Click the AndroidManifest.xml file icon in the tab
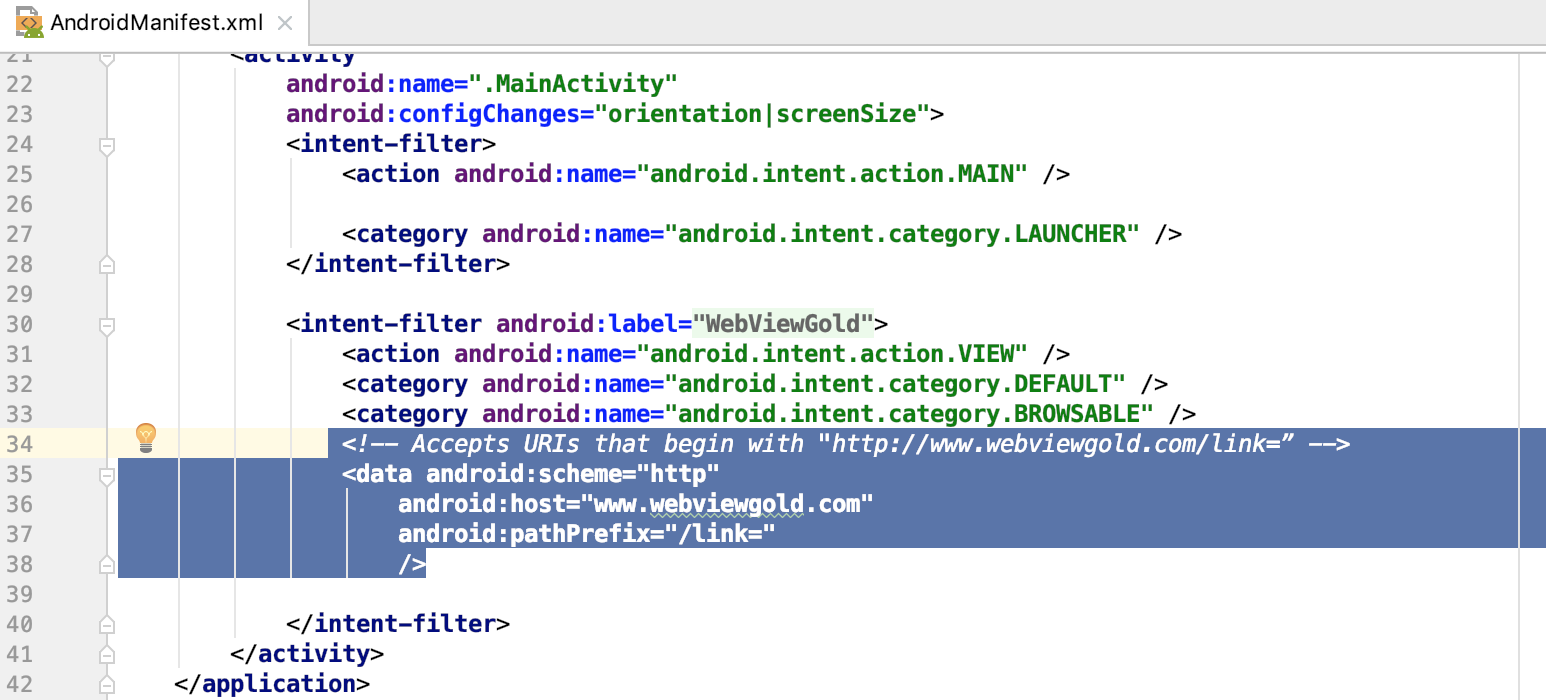The height and width of the screenshot is (700, 1546). (30, 22)
